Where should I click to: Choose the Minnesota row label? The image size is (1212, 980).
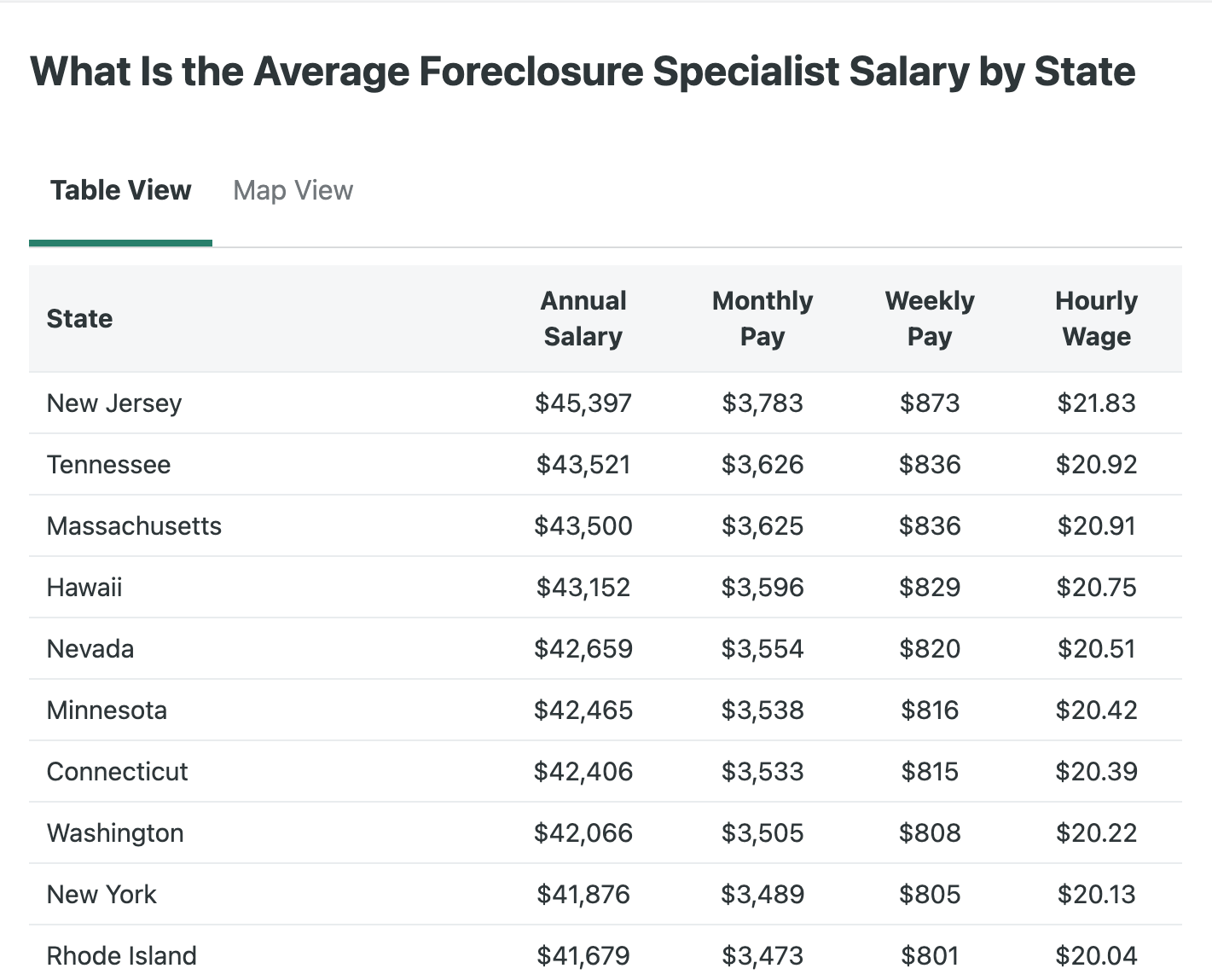pyautogui.click(x=107, y=710)
